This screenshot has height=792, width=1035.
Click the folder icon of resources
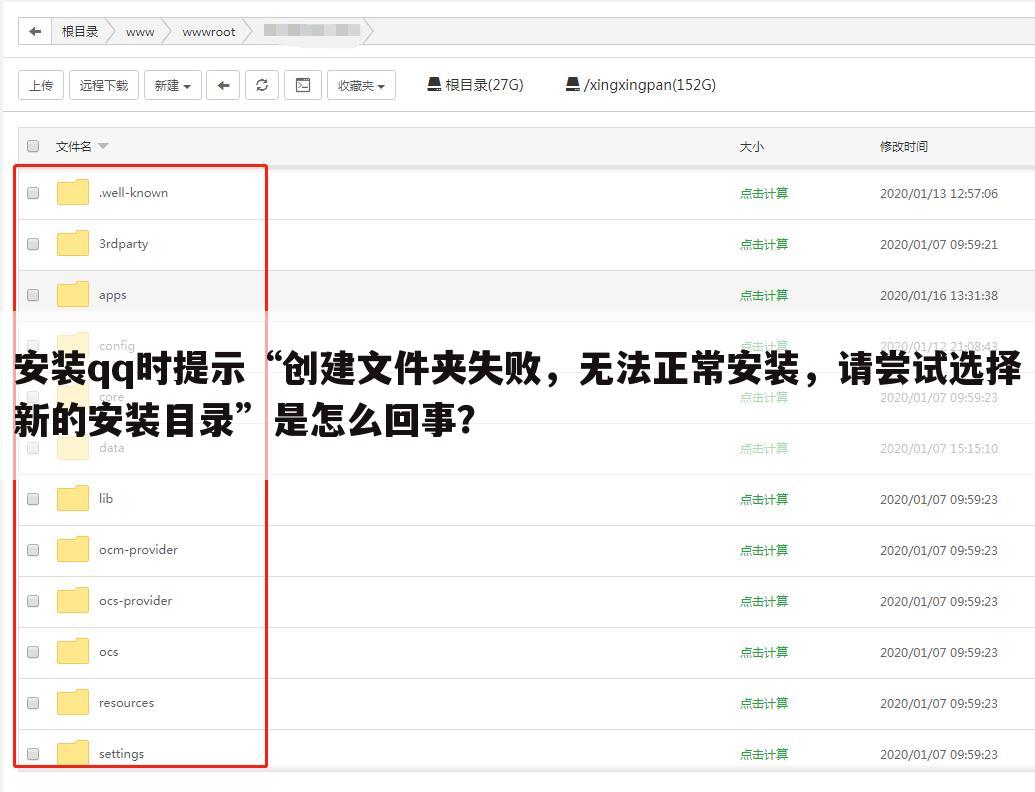tap(73, 702)
